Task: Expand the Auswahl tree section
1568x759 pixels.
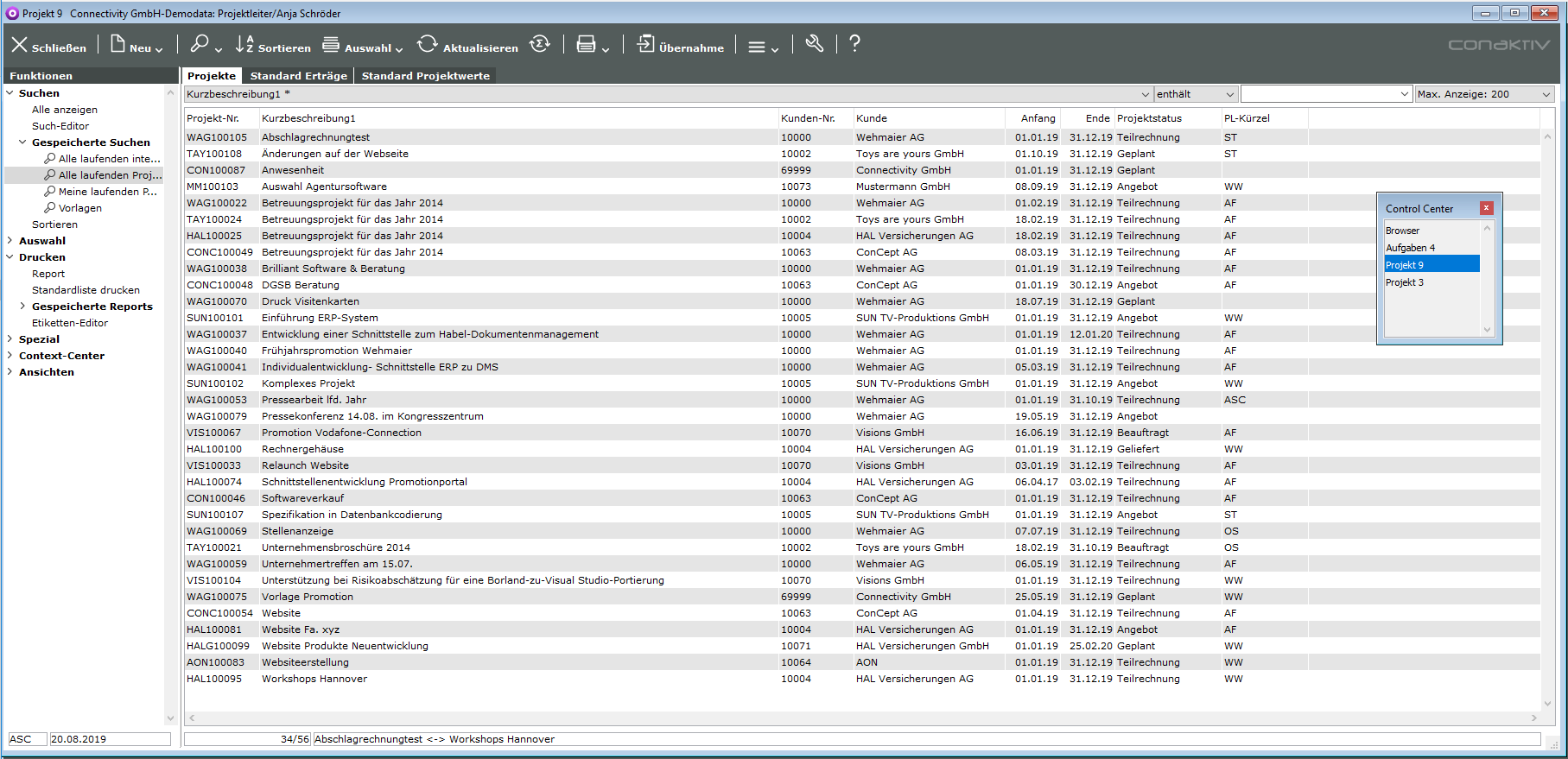Action: coord(10,240)
